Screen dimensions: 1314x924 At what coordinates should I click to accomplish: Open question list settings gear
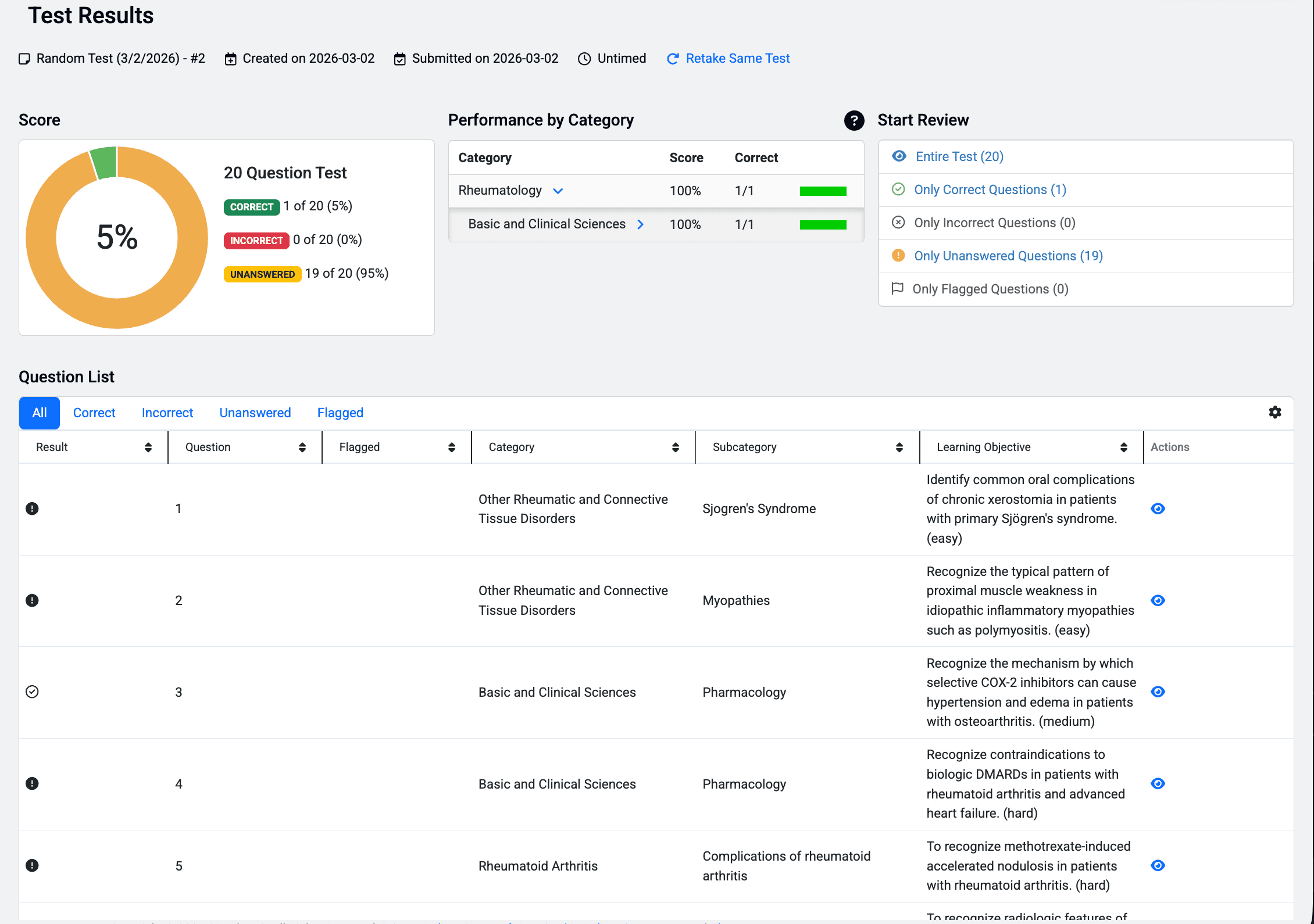(1274, 413)
